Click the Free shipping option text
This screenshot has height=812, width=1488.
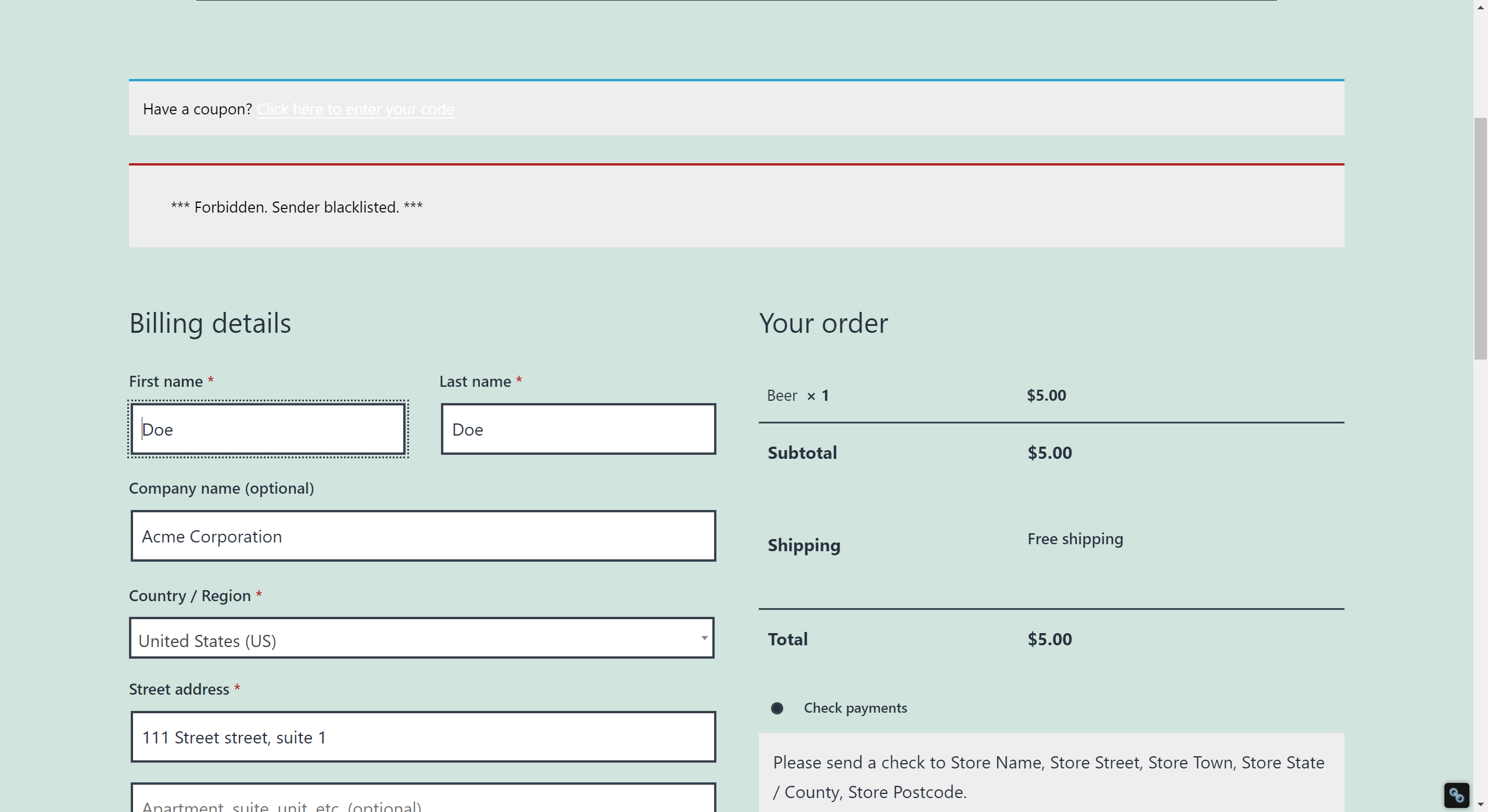[x=1075, y=539]
